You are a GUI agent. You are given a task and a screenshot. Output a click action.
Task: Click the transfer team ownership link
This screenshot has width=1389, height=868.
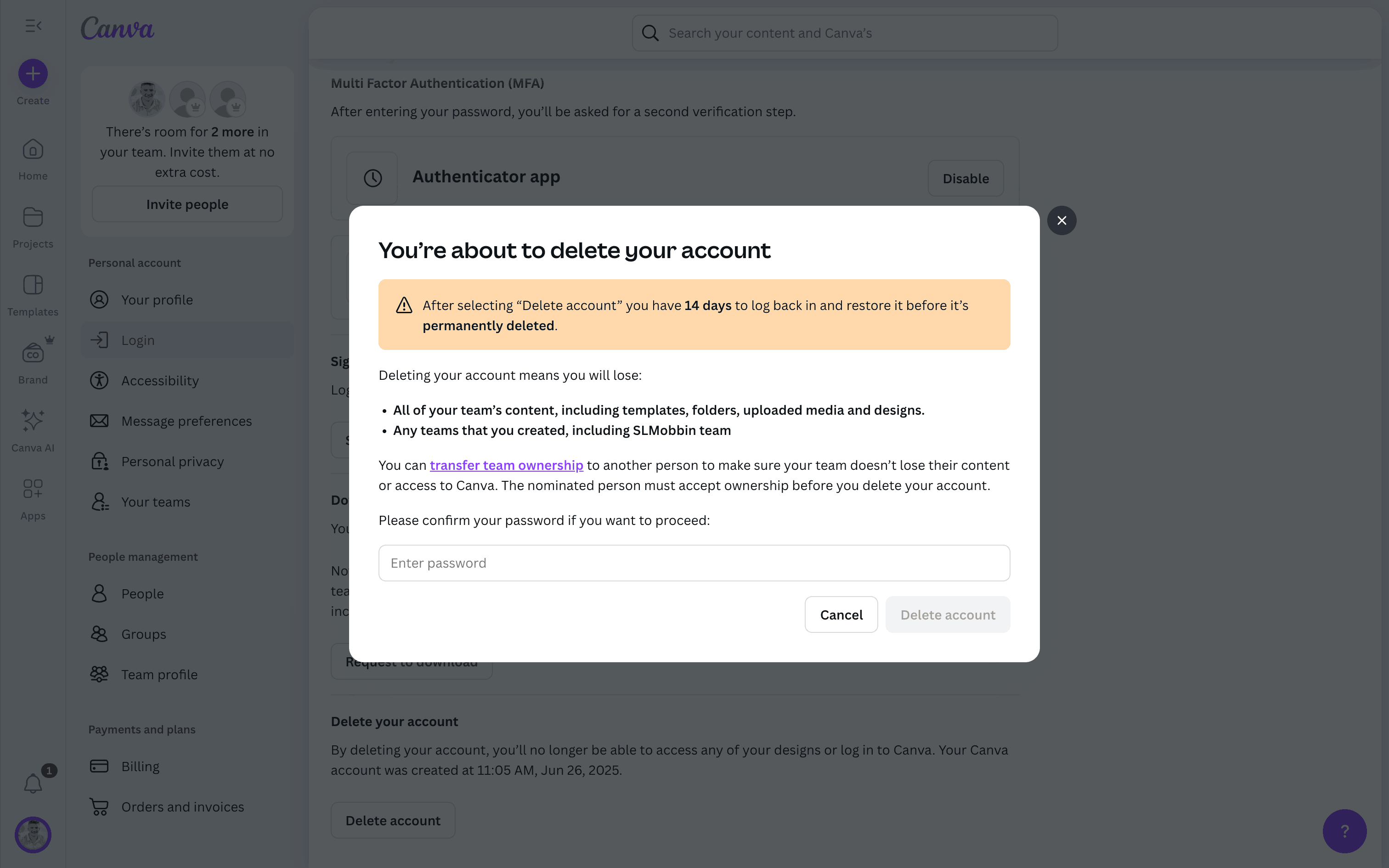tap(506, 465)
